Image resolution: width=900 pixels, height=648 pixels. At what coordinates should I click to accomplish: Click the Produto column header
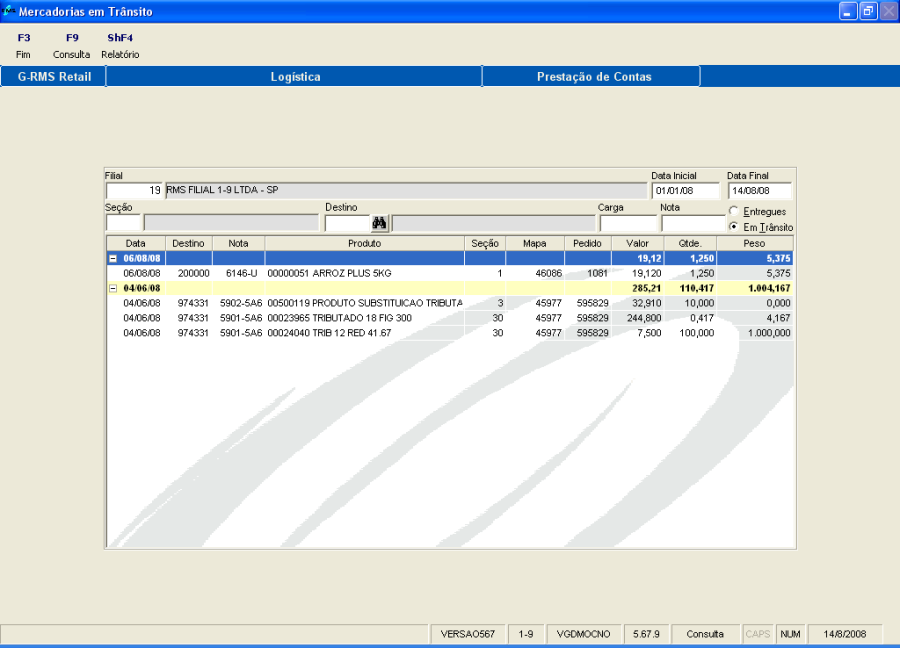click(364, 243)
